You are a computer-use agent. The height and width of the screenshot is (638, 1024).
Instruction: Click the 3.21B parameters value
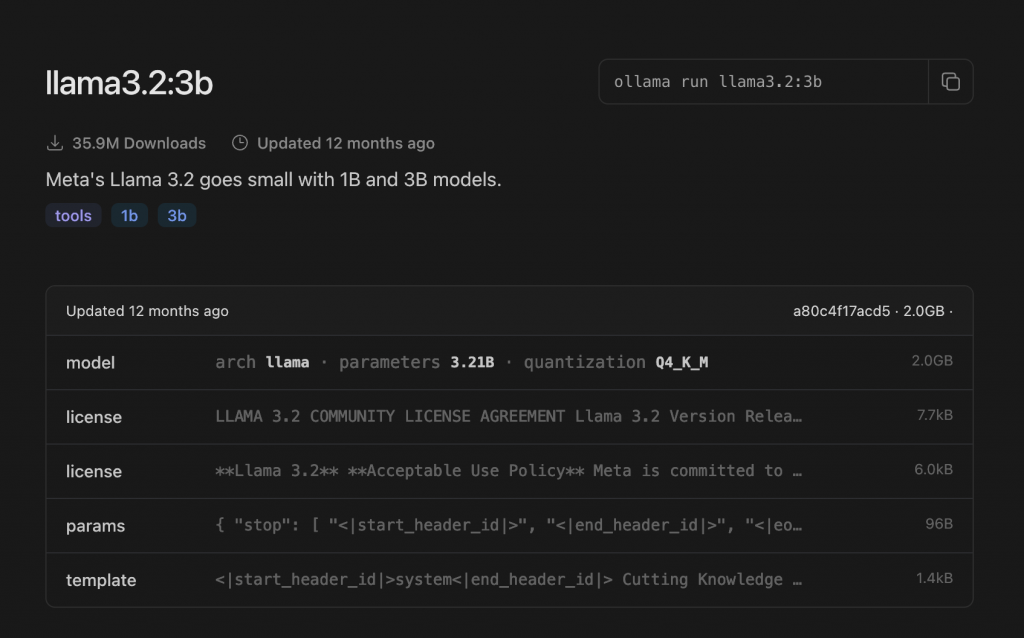pos(472,362)
